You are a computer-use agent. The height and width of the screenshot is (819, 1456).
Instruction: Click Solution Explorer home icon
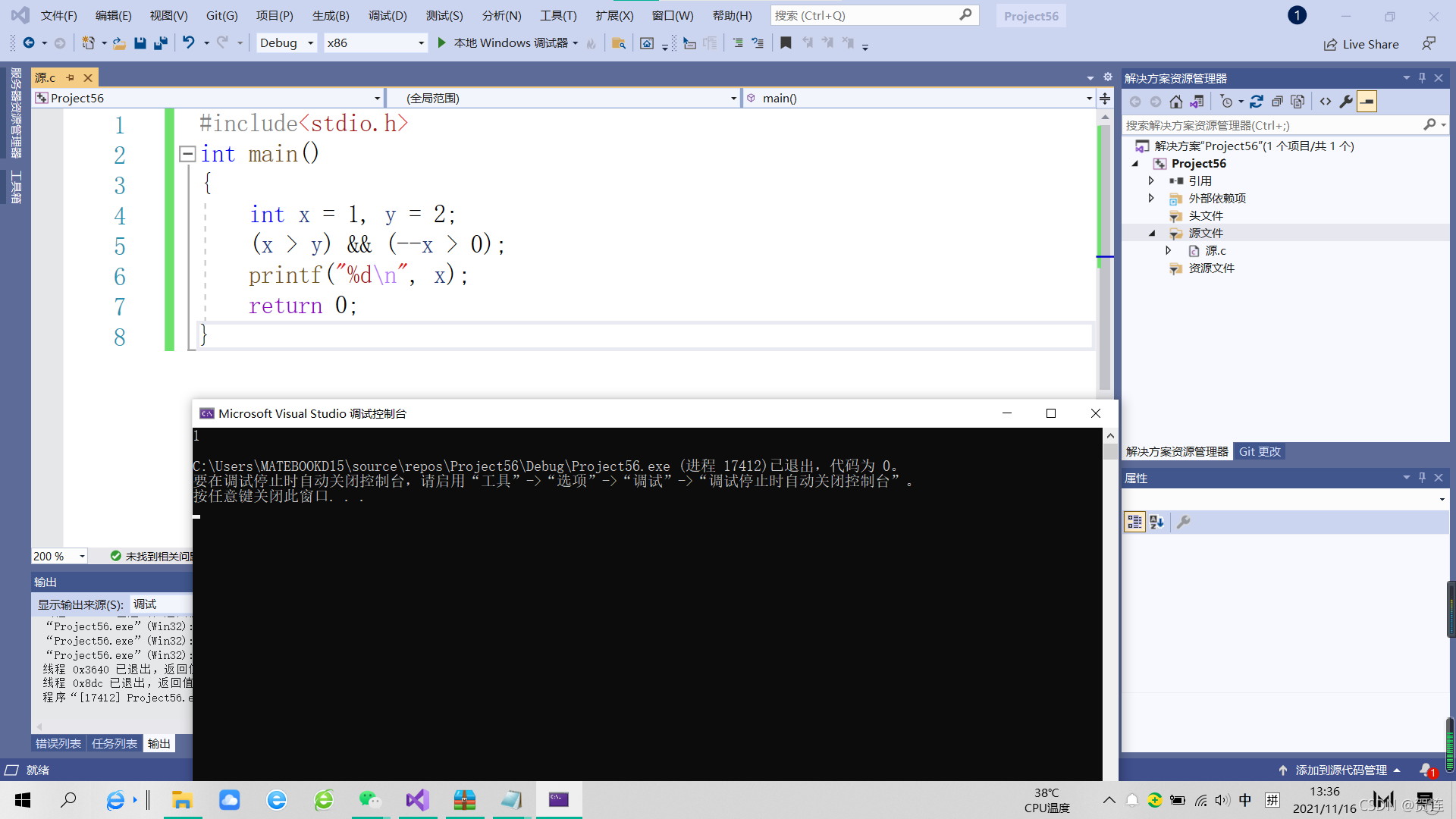(x=1175, y=102)
